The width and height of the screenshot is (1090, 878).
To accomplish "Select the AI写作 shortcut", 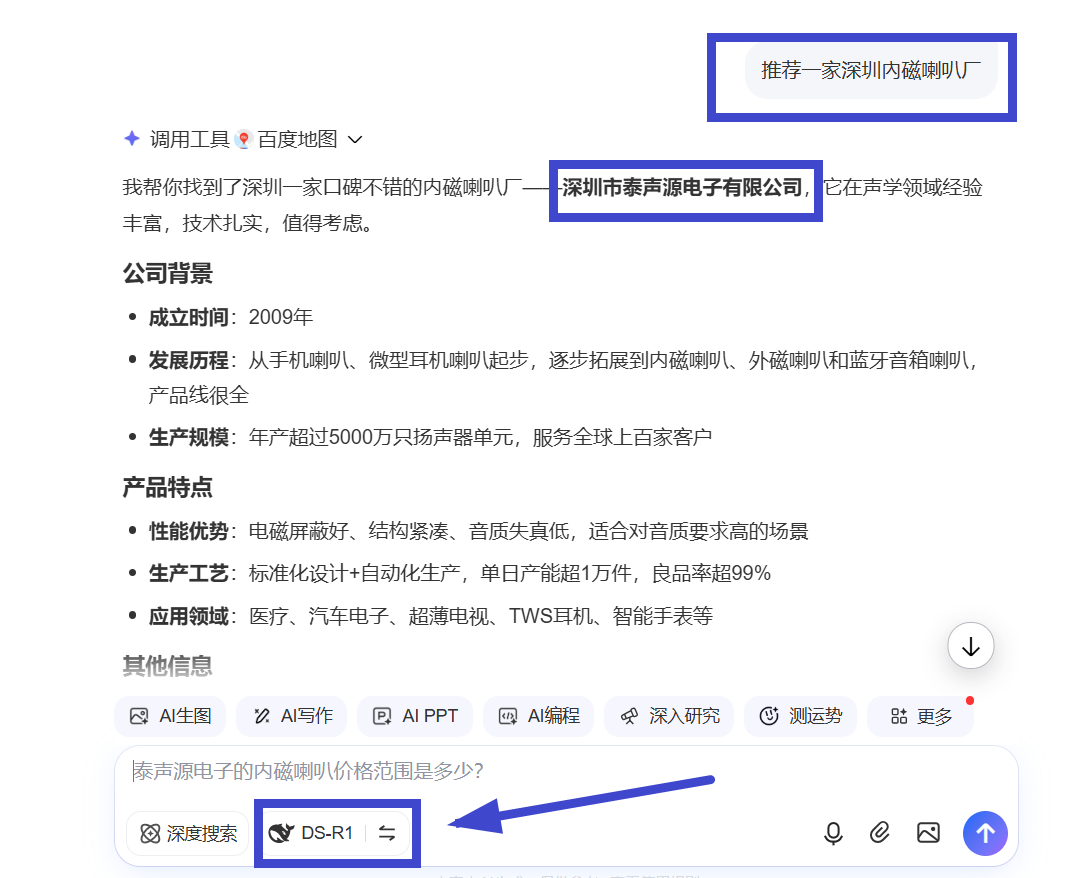I will click(291, 716).
